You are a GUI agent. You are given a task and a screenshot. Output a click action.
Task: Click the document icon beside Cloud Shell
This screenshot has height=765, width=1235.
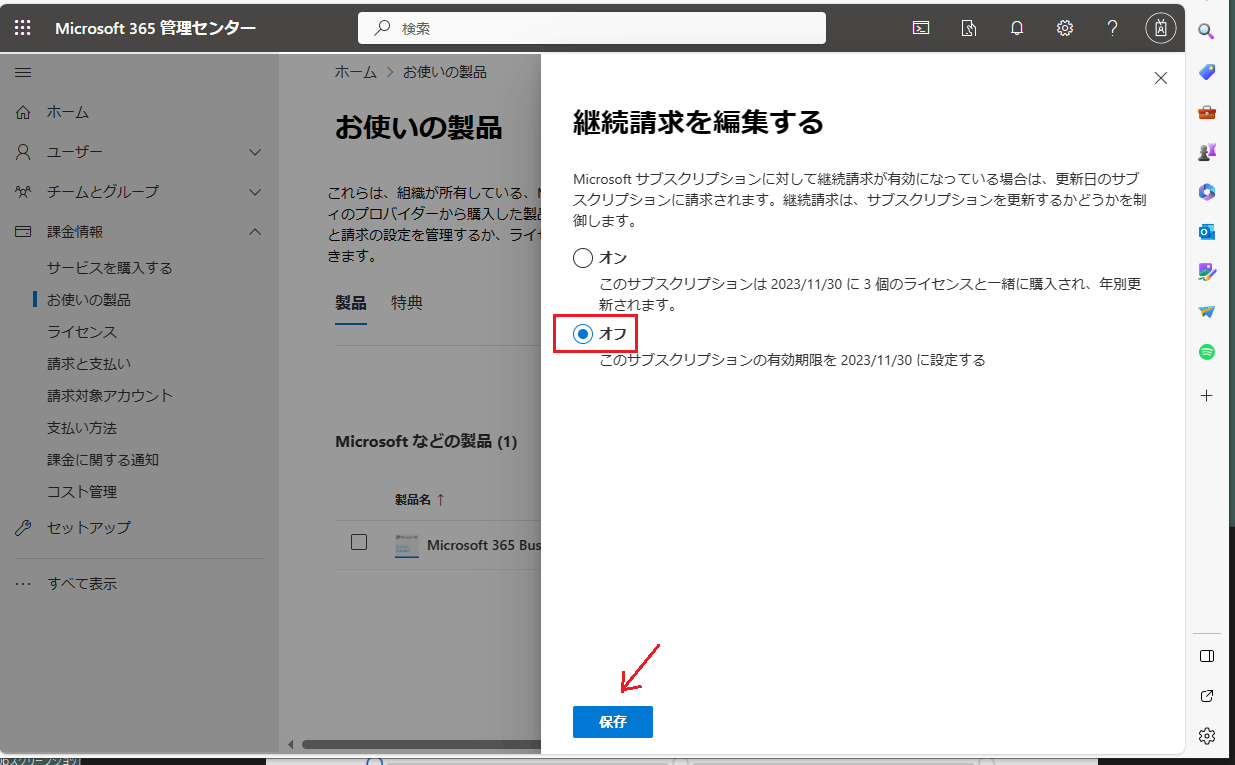tap(969, 28)
